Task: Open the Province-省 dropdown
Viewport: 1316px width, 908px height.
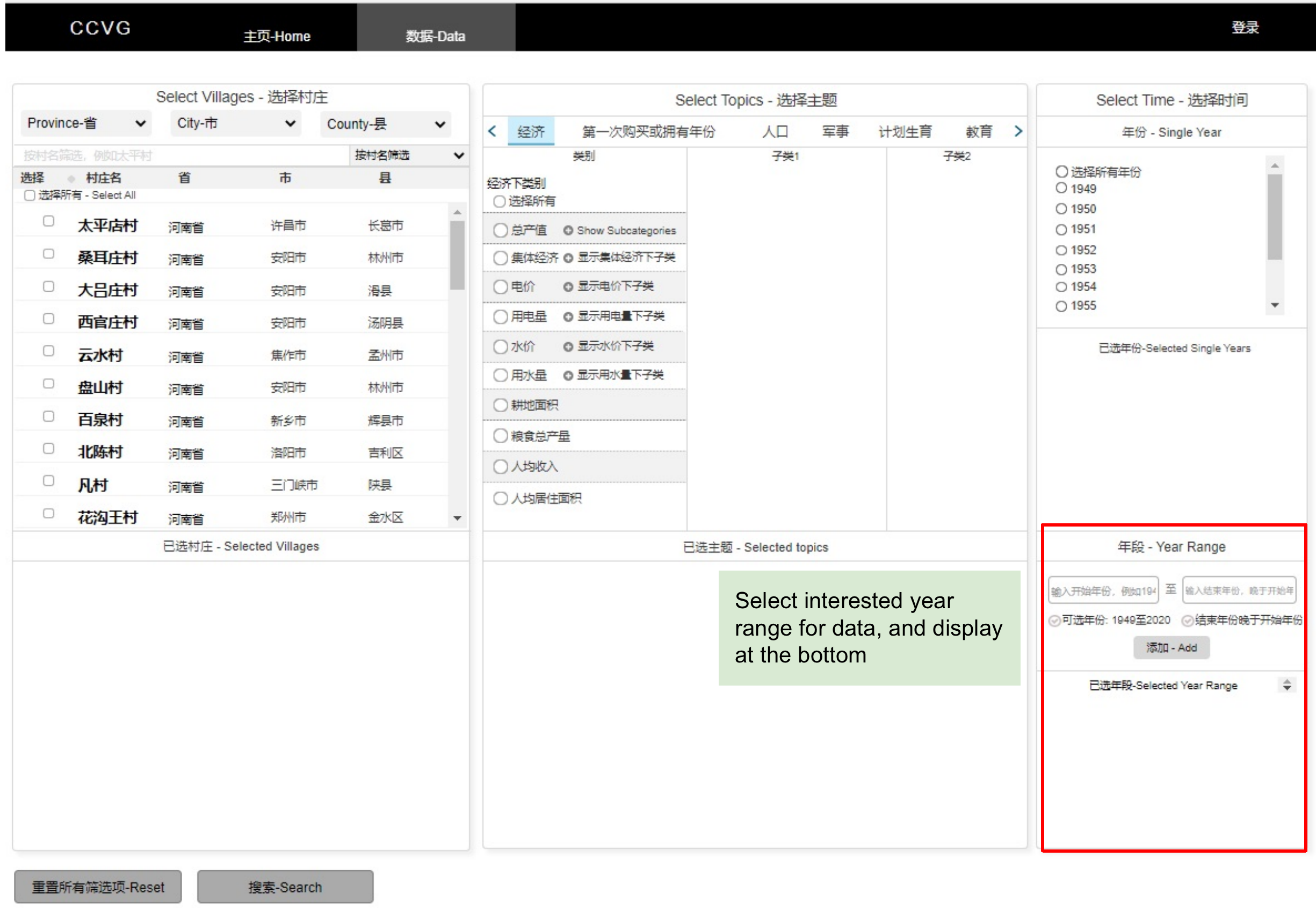Action: (x=86, y=123)
